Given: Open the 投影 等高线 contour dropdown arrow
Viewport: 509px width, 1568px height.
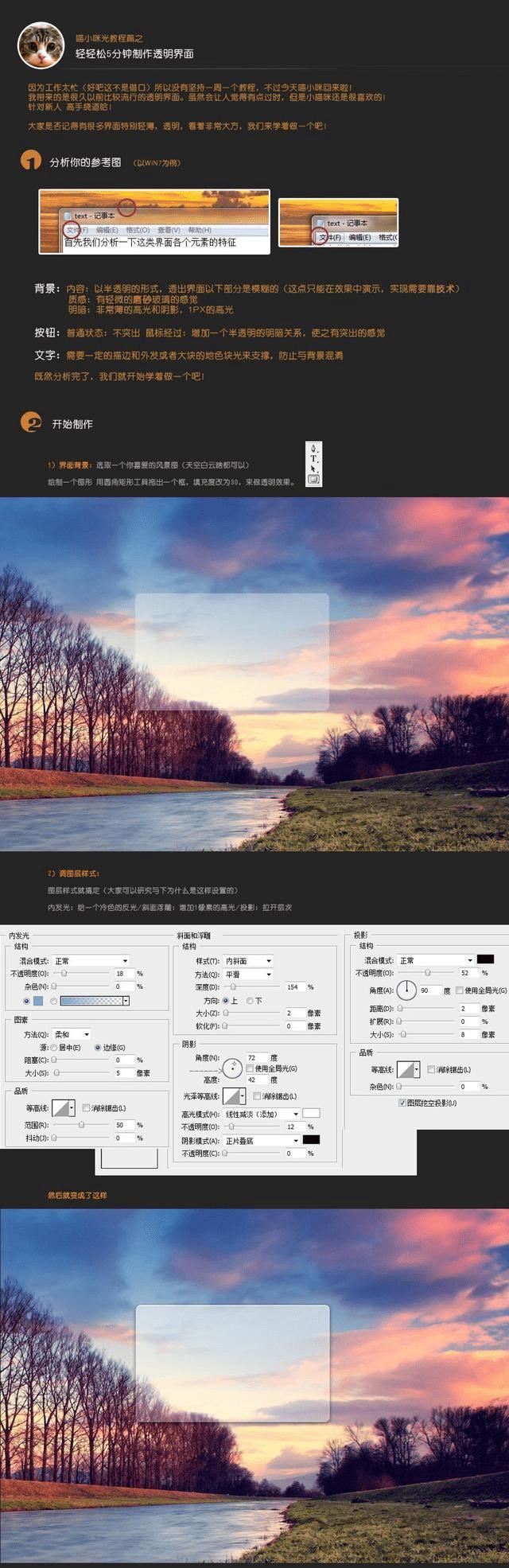Looking at the screenshot, I should point(417,1069).
